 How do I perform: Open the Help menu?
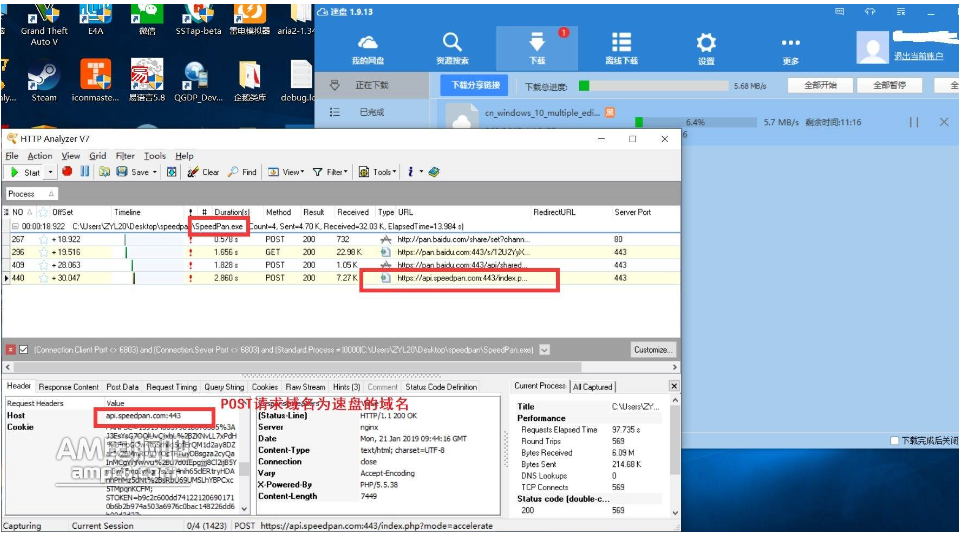coord(184,156)
